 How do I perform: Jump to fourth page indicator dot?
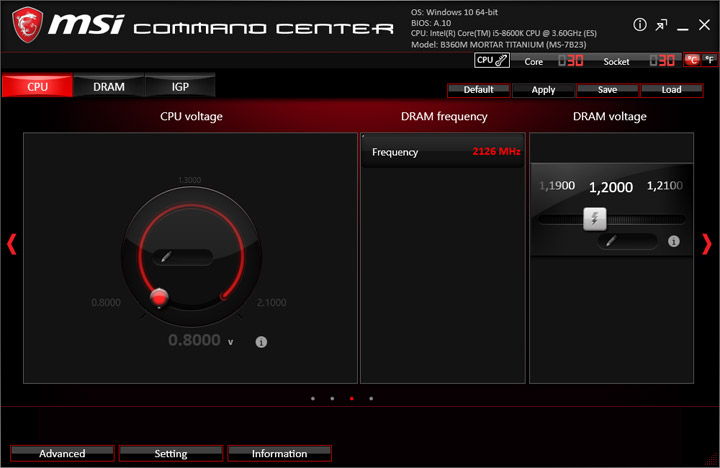(x=371, y=399)
